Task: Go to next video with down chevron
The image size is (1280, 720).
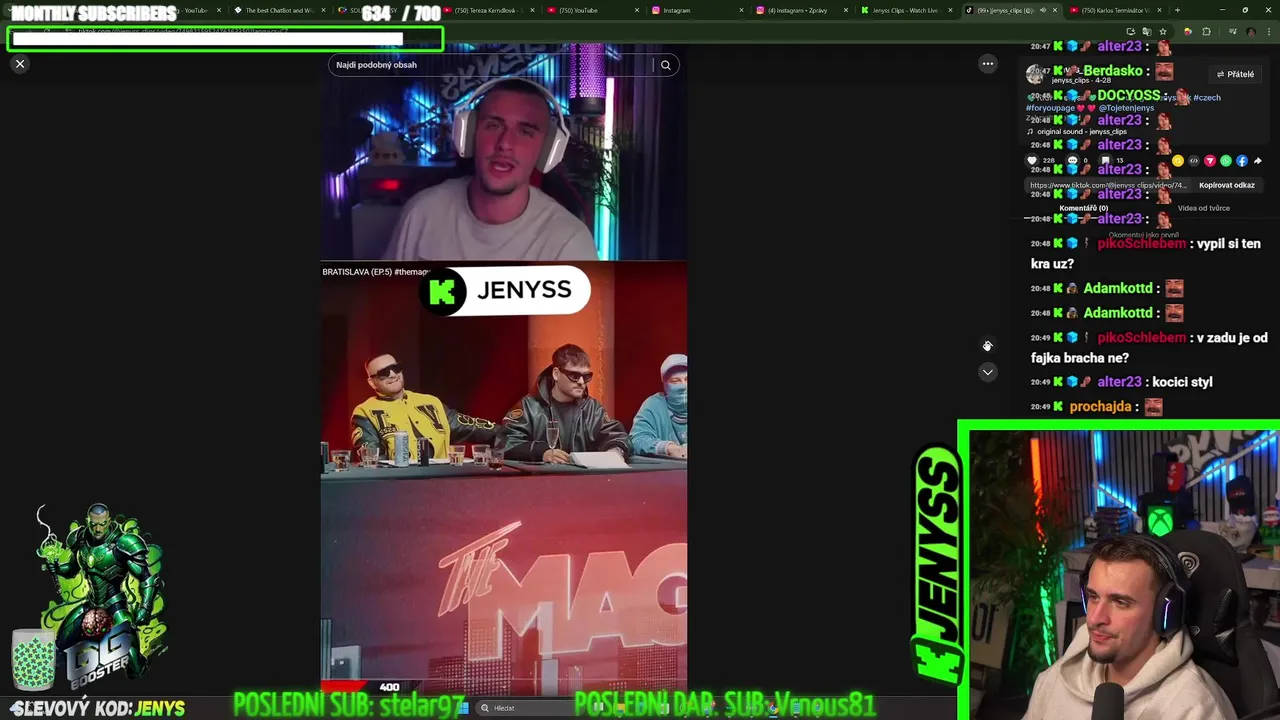Action: 987,372
